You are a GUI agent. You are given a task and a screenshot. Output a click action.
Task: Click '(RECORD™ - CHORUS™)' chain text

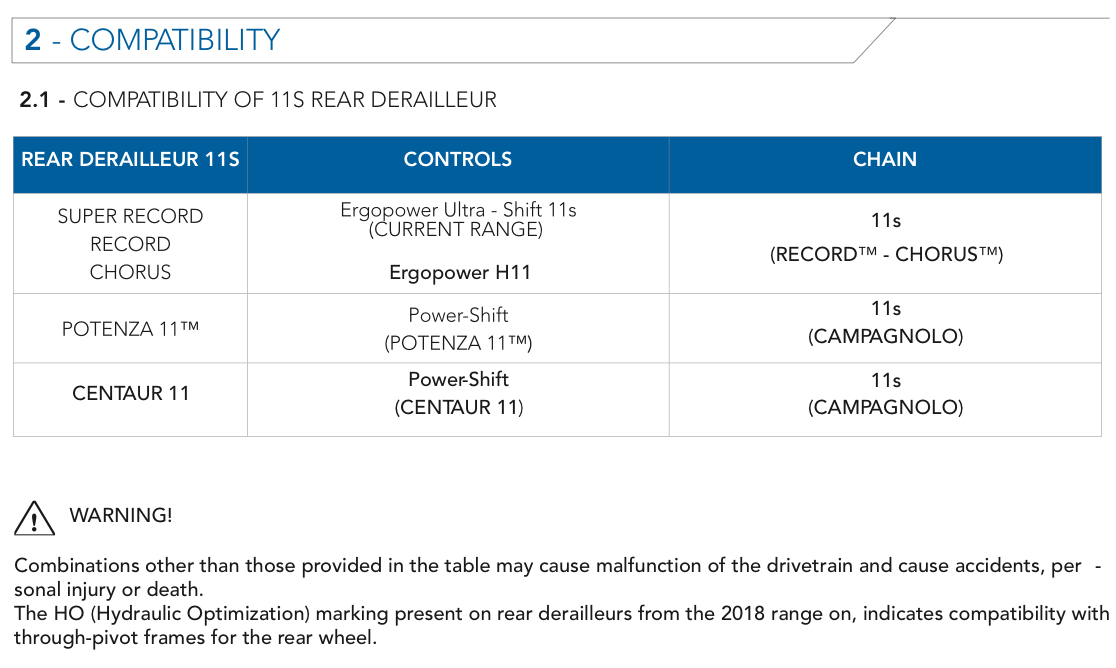coord(886,255)
